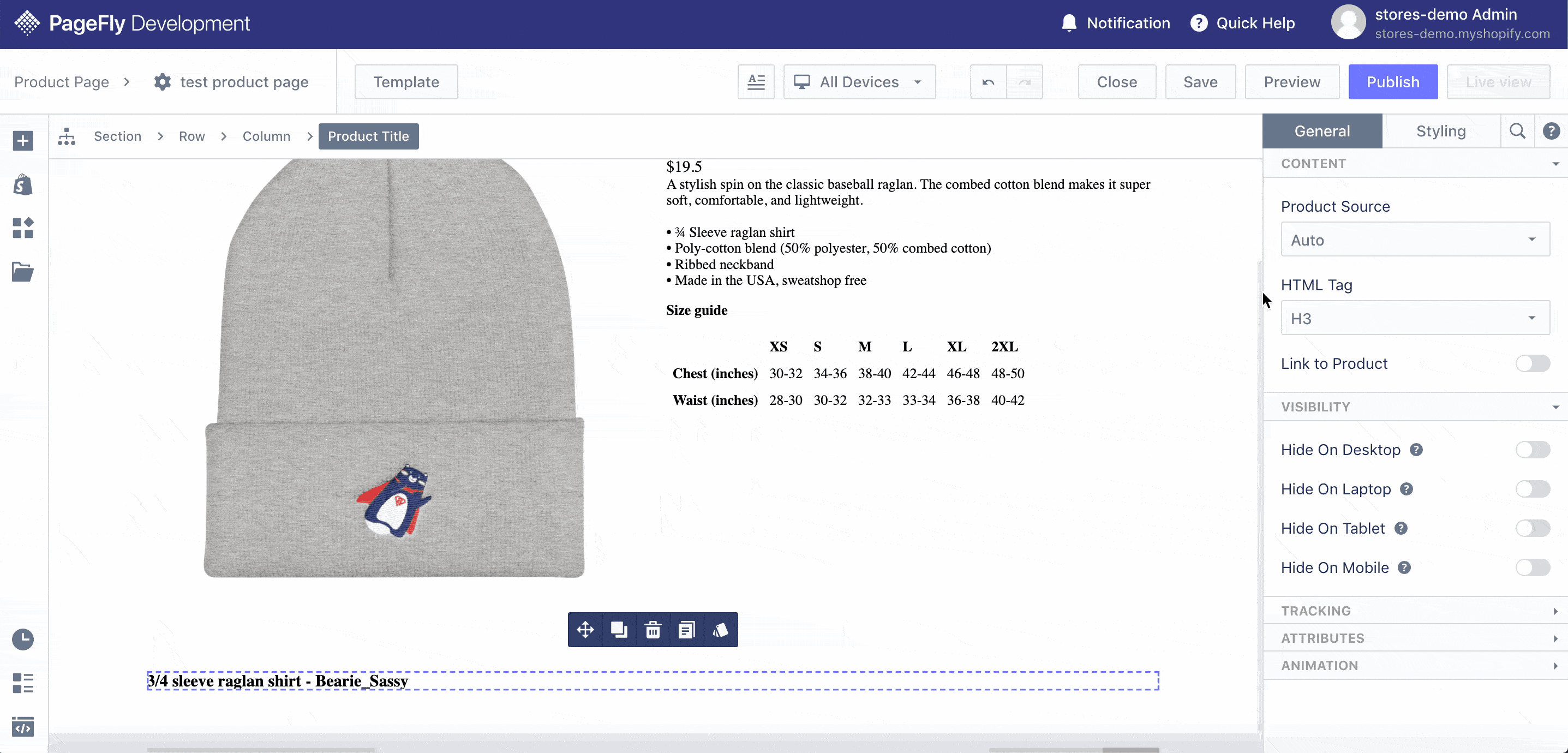The image size is (1568, 753).
Task: Select the product title text on canvas
Action: [278, 680]
